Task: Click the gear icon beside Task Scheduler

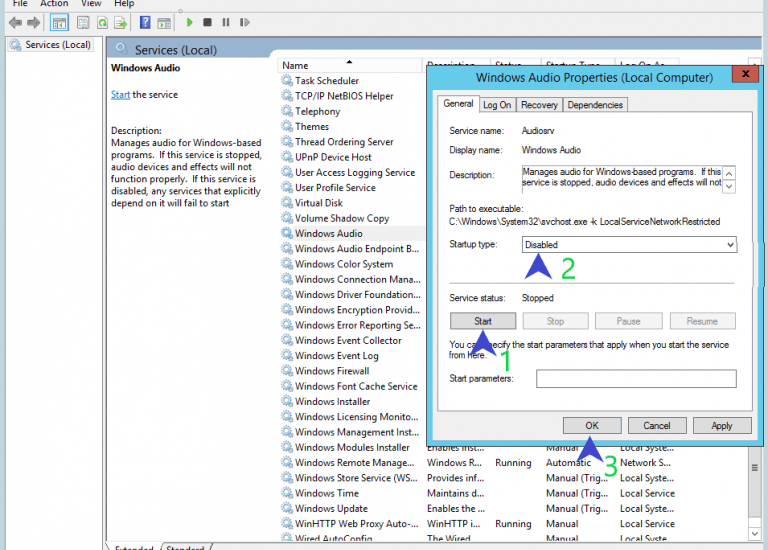Action: [x=287, y=80]
